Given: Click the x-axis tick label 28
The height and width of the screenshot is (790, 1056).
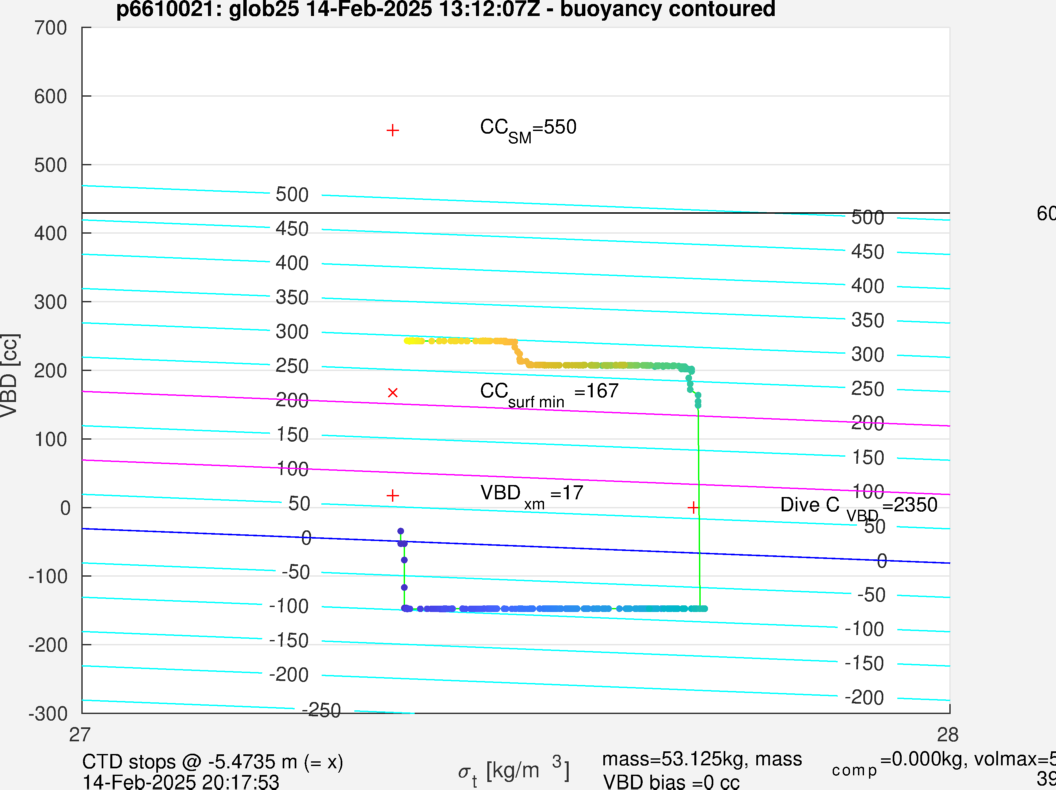Looking at the screenshot, I should coord(948,733).
